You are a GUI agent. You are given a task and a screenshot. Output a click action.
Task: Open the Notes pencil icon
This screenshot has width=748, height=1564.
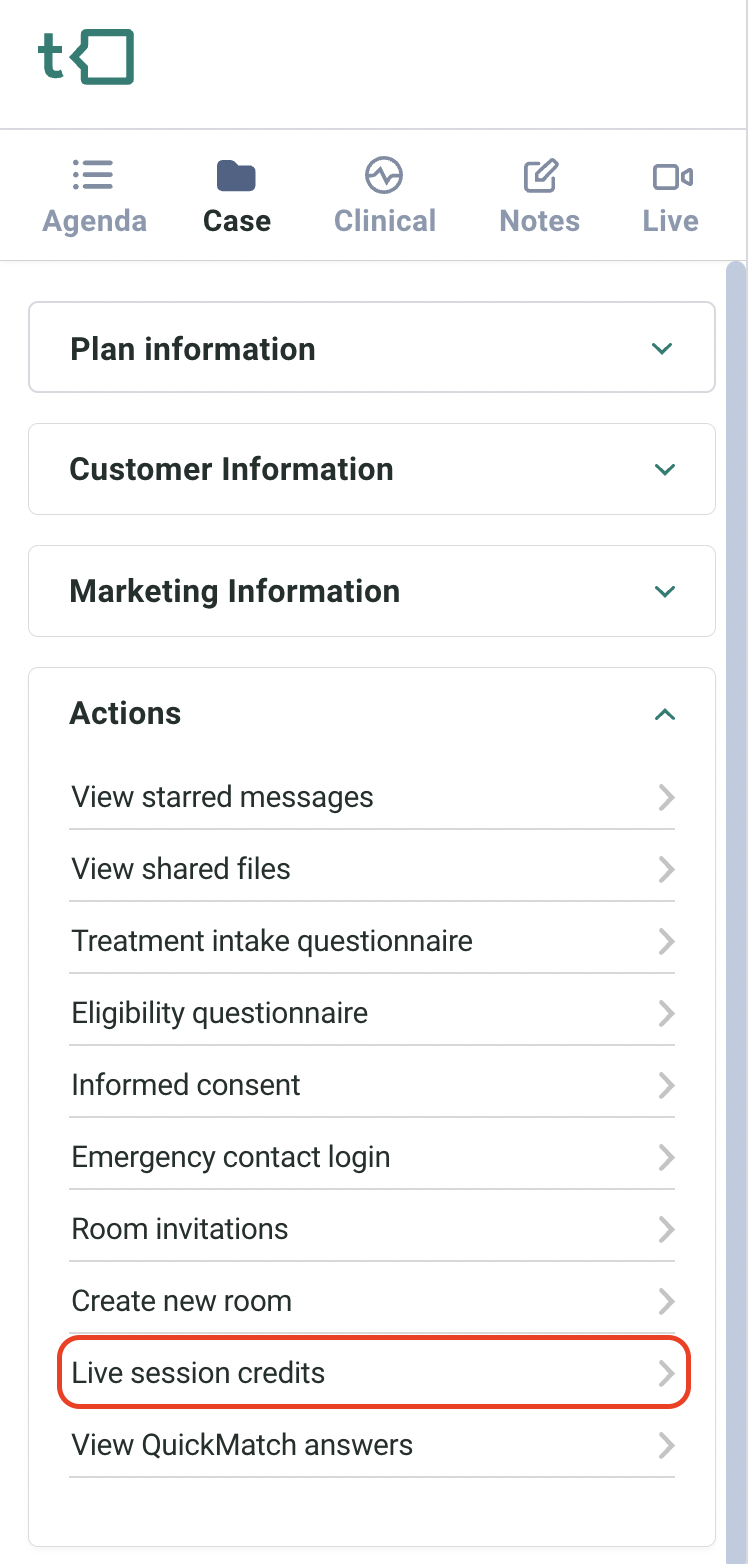click(x=540, y=176)
